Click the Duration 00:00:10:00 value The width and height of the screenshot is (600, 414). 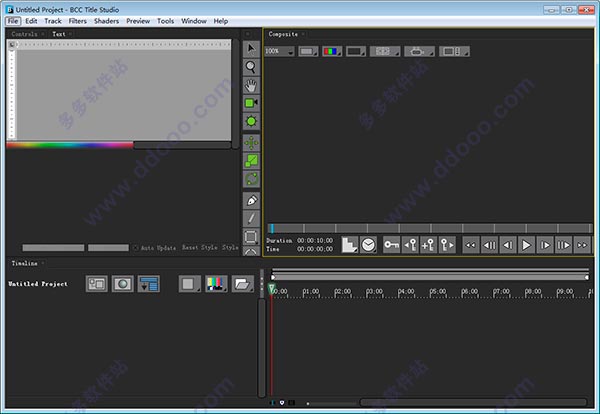pyautogui.click(x=315, y=241)
